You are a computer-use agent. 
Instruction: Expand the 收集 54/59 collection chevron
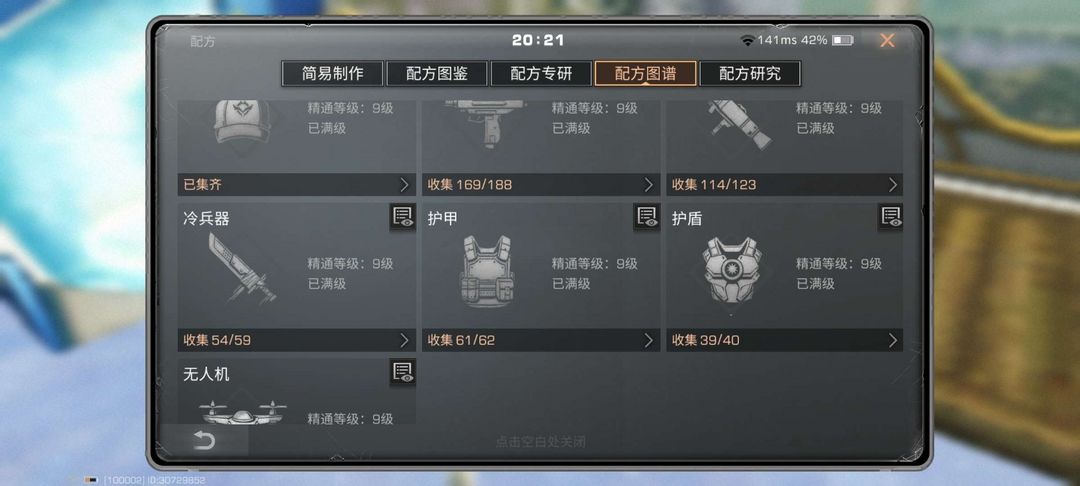pyautogui.click(x=404, y=340)
